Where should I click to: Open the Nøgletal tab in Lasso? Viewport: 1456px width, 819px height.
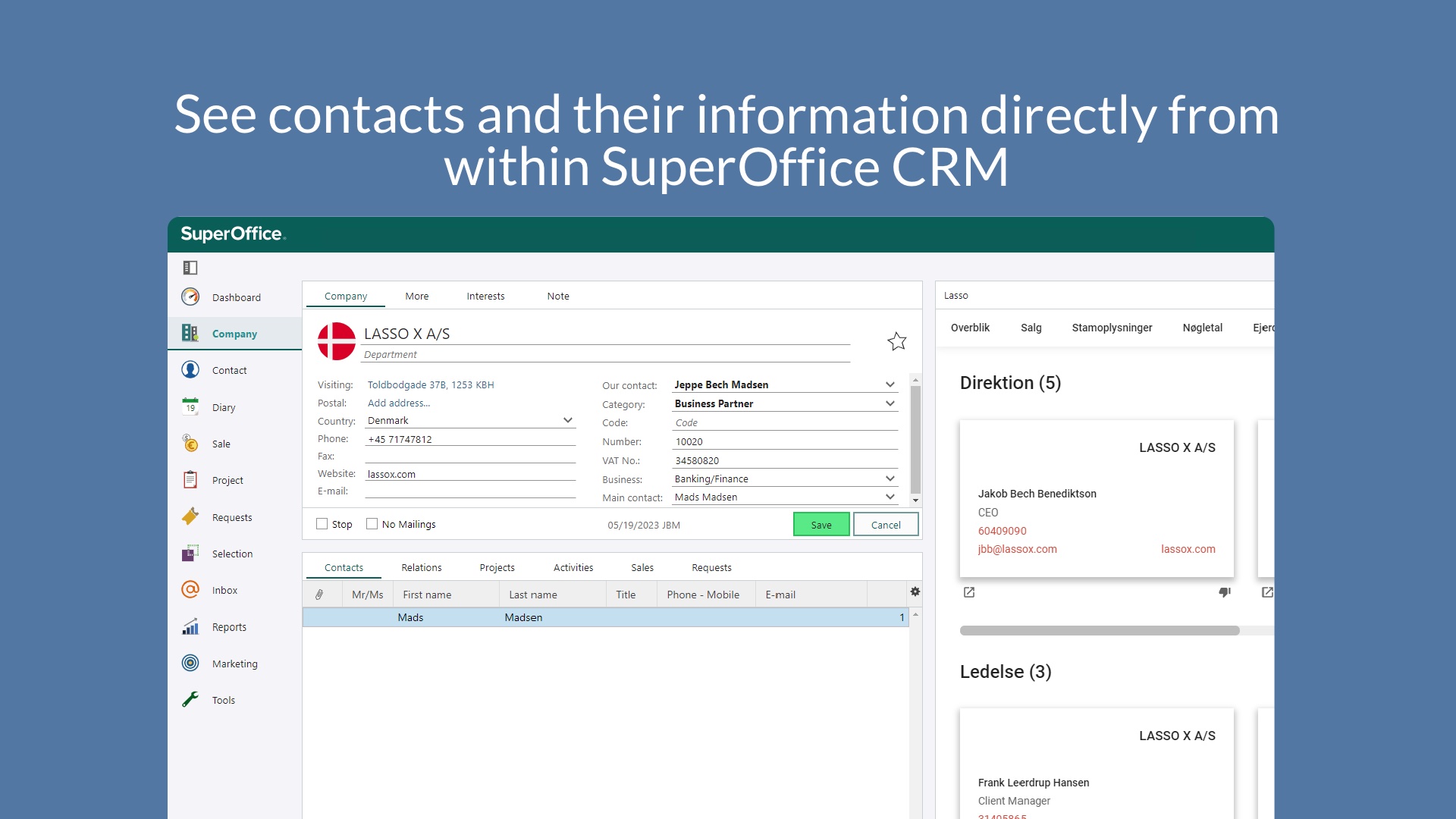point(1203,328)
